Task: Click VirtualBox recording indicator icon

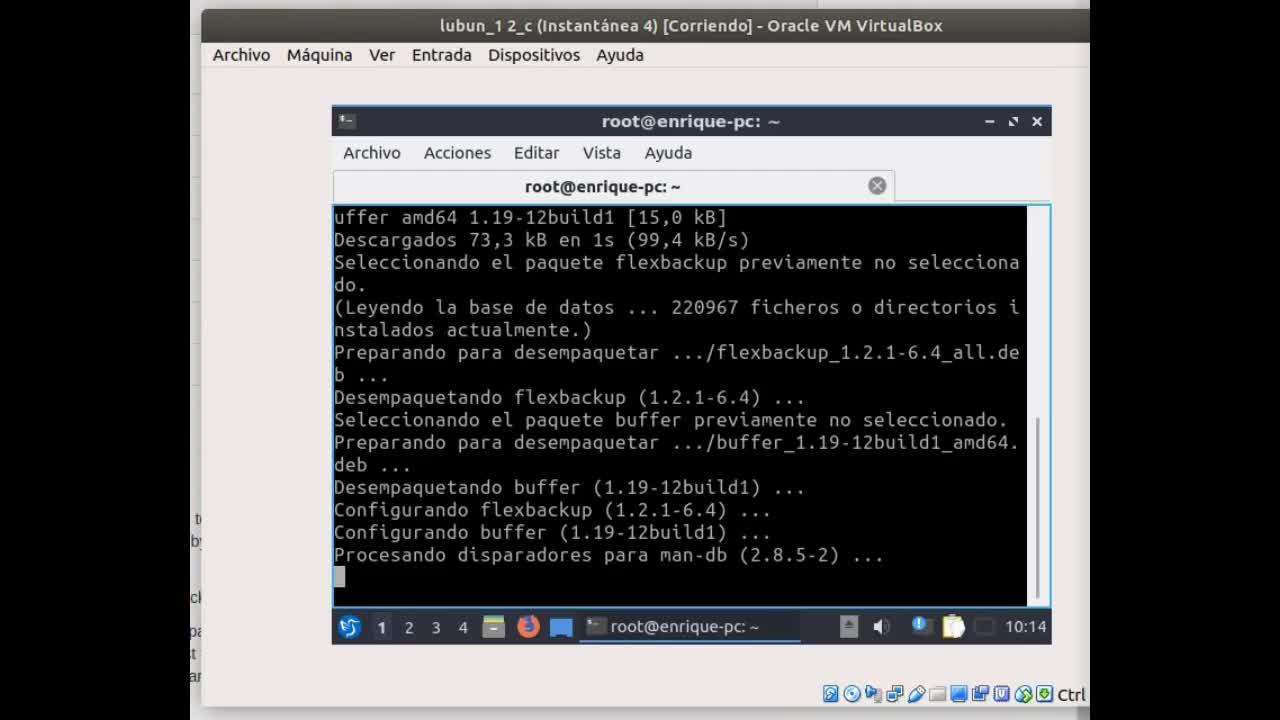Action: [980, 694]
